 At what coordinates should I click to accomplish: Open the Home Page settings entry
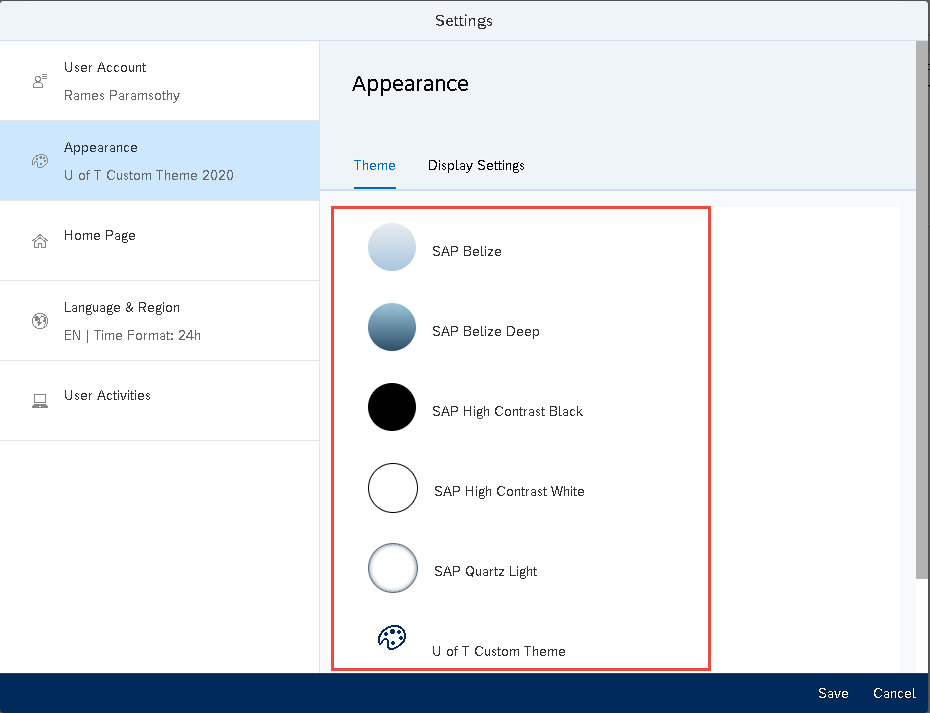(160, 241)
